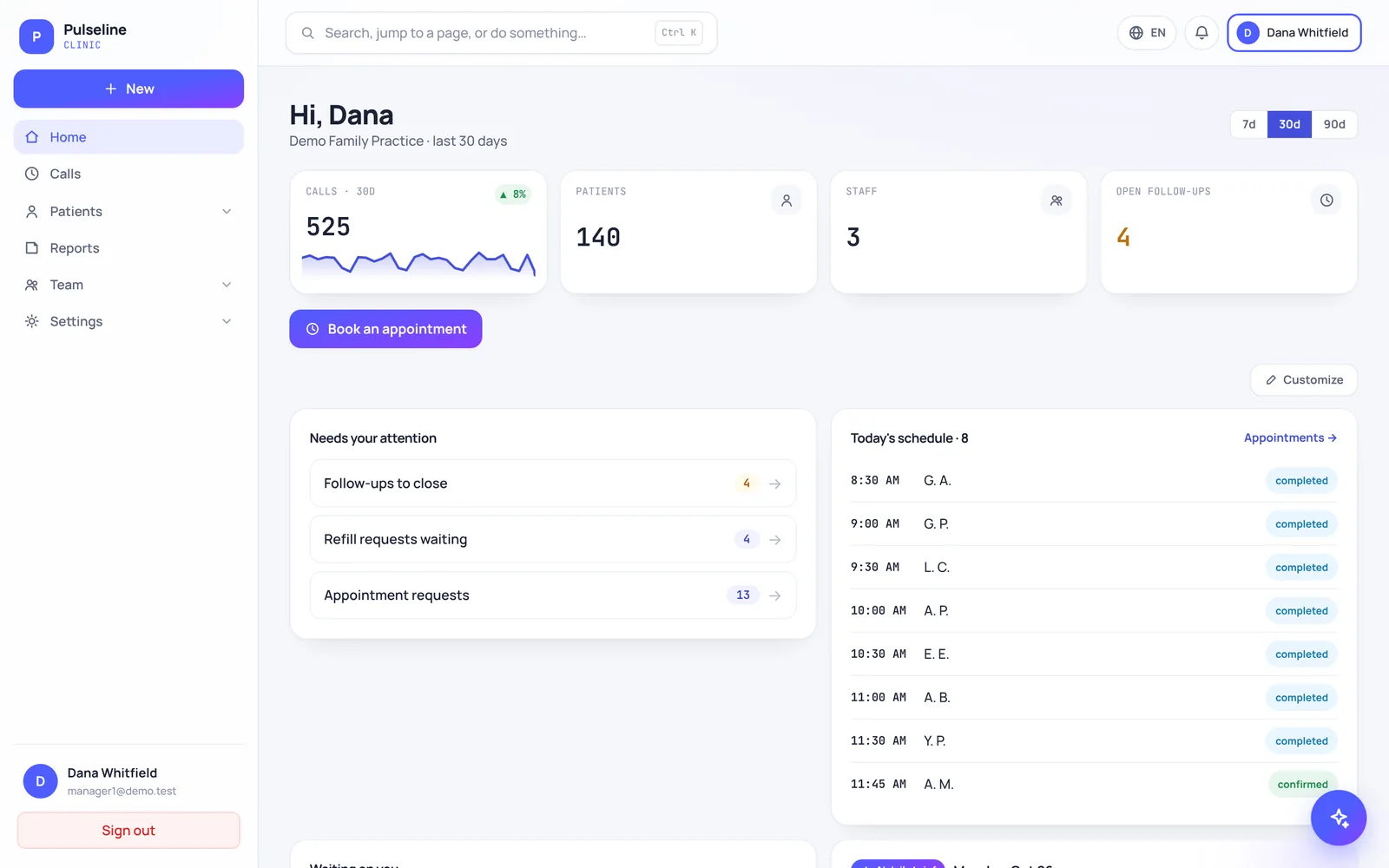The width and height of the screenshot is (1389, 868).
Task: Select the 30d time range
Action: pos(1289,124)
